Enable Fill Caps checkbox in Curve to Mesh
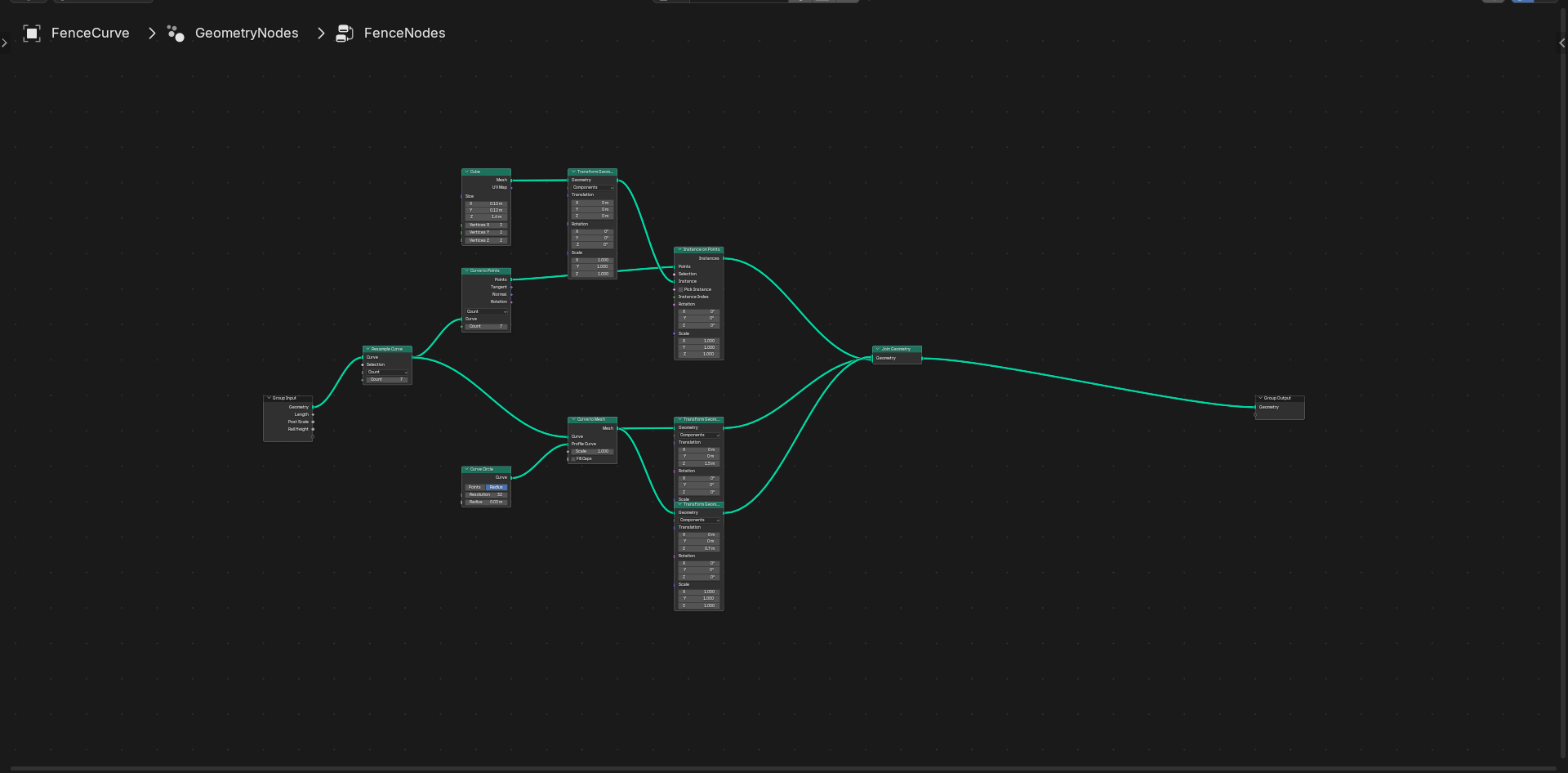Image resolution: width=1568 pixels, height=773 pixels. 573,458
